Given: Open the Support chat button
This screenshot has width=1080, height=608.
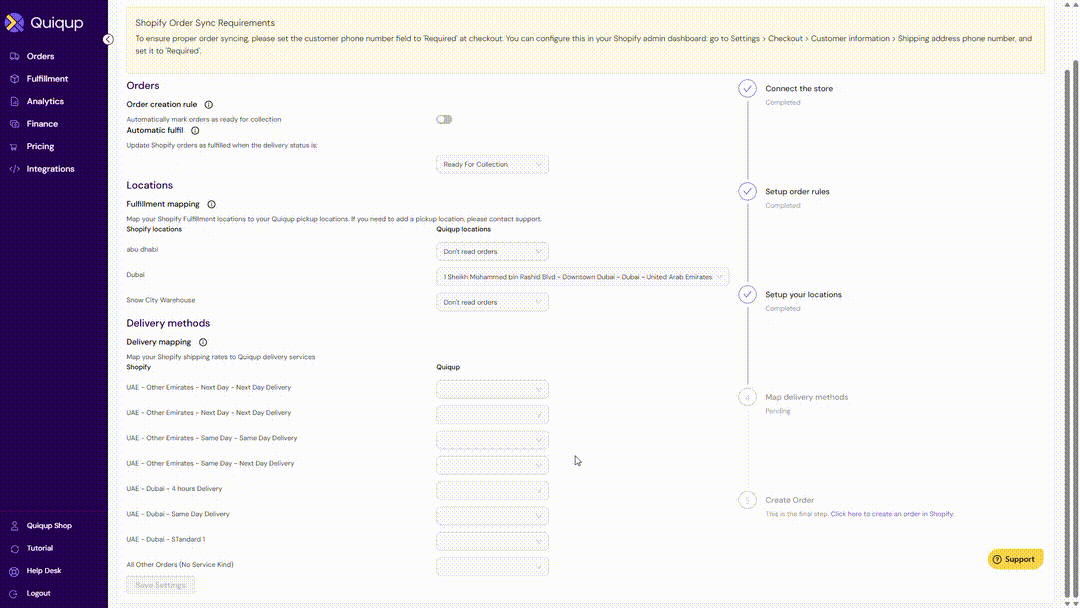Looking at the screenshot, I should pos(1015,559).
